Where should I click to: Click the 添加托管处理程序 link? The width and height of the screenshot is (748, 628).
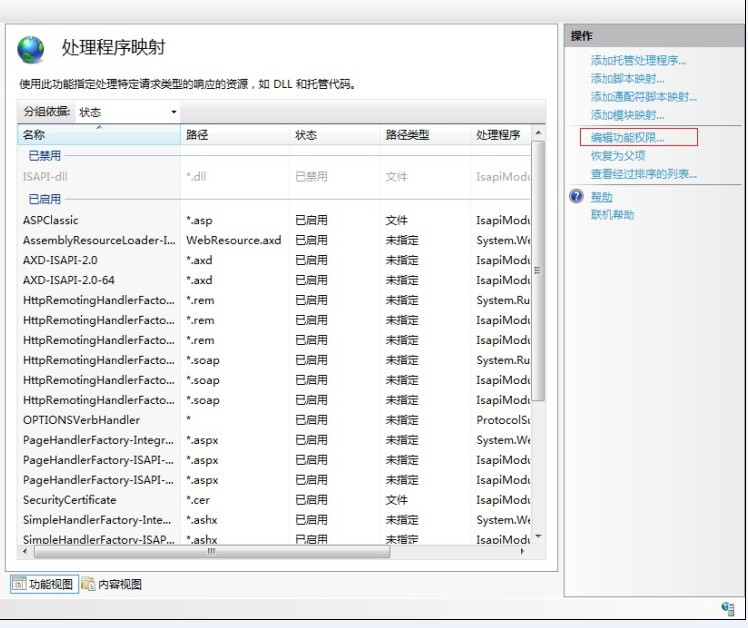point(638,61)
